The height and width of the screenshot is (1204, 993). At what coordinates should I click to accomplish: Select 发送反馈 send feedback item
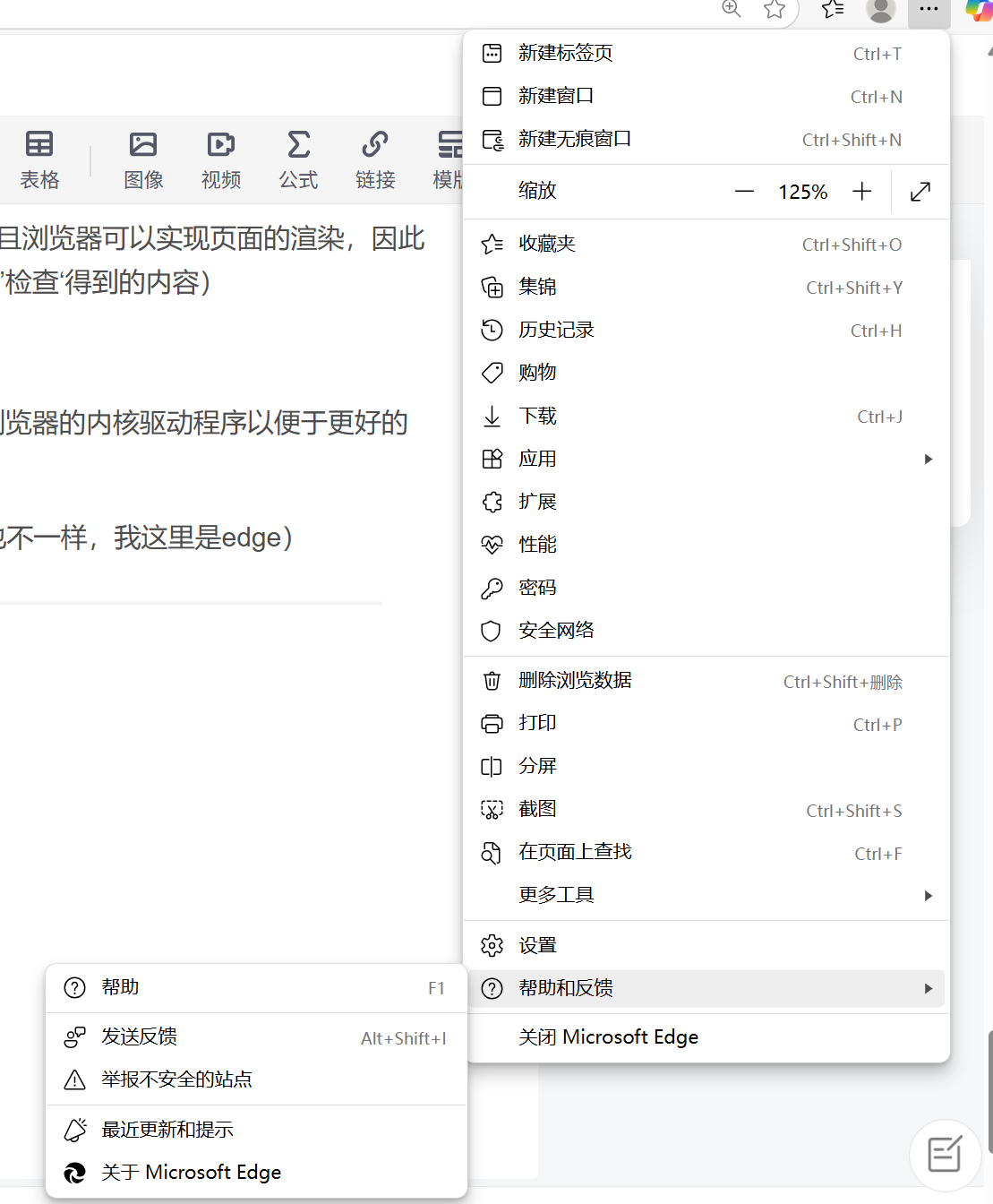(257, 1037)
